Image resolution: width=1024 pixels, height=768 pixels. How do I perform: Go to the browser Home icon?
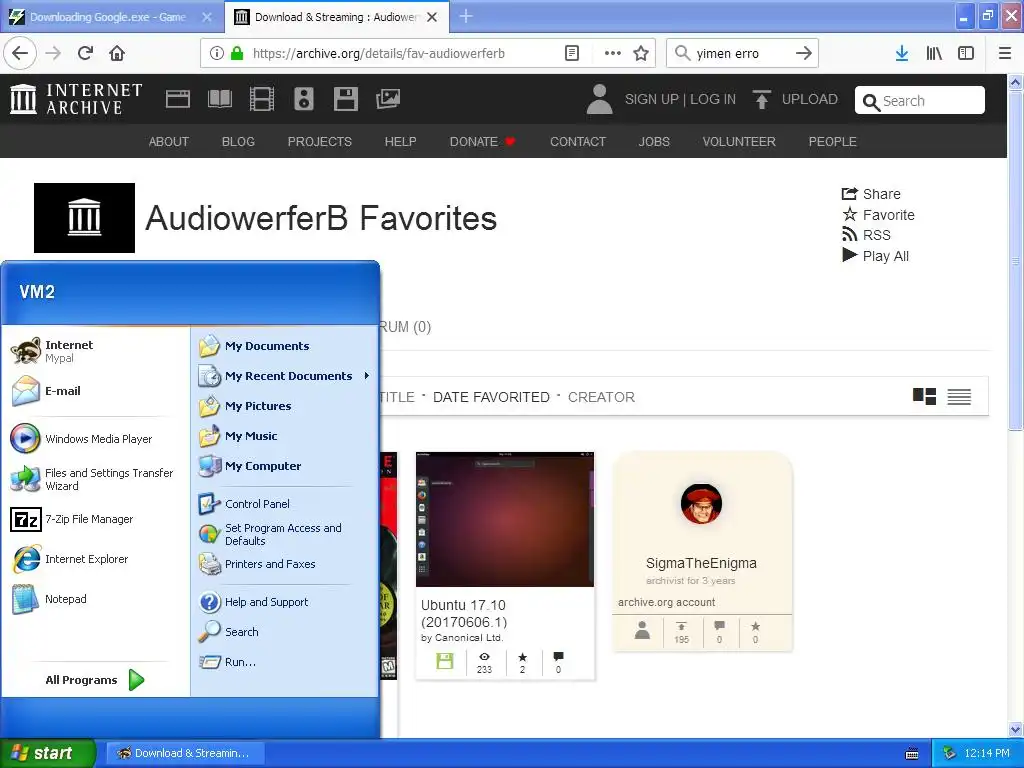click(x=117, y=54)
